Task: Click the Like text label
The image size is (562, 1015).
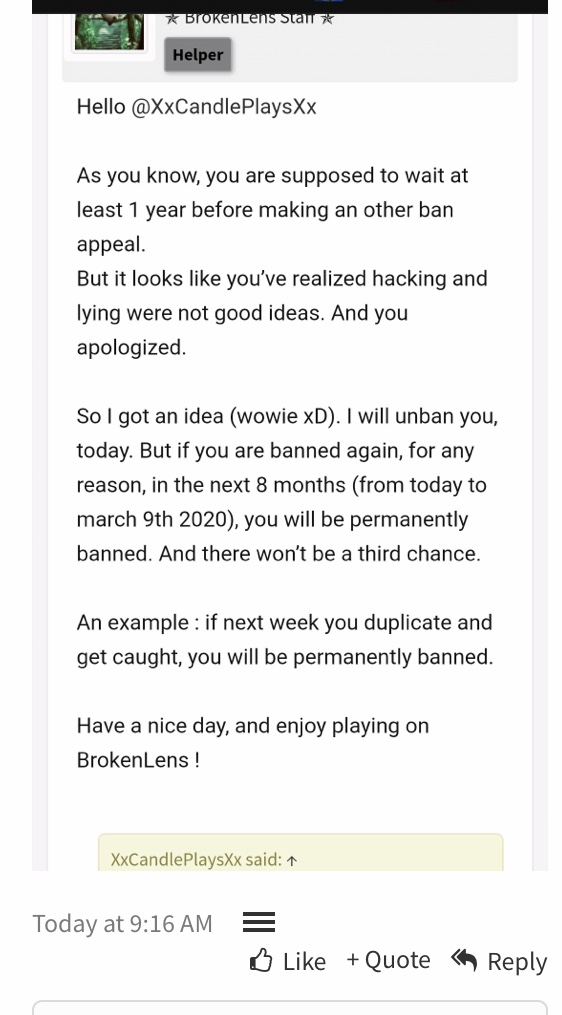Action: [x=304, y=961]
